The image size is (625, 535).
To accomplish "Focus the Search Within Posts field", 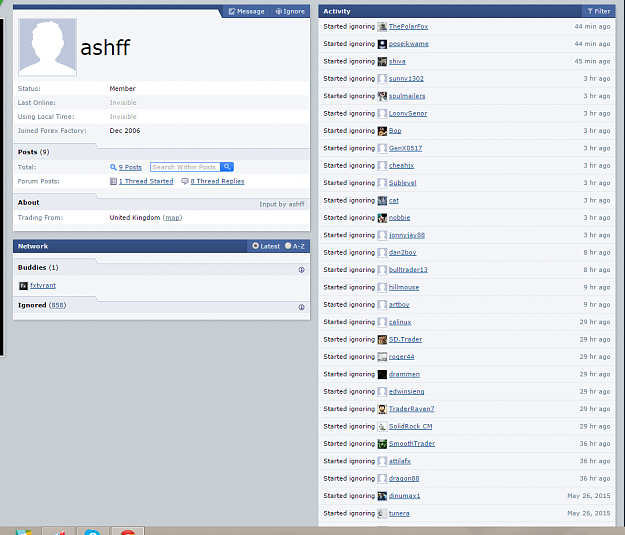I will pyautogui.click(x=185, y=167).
